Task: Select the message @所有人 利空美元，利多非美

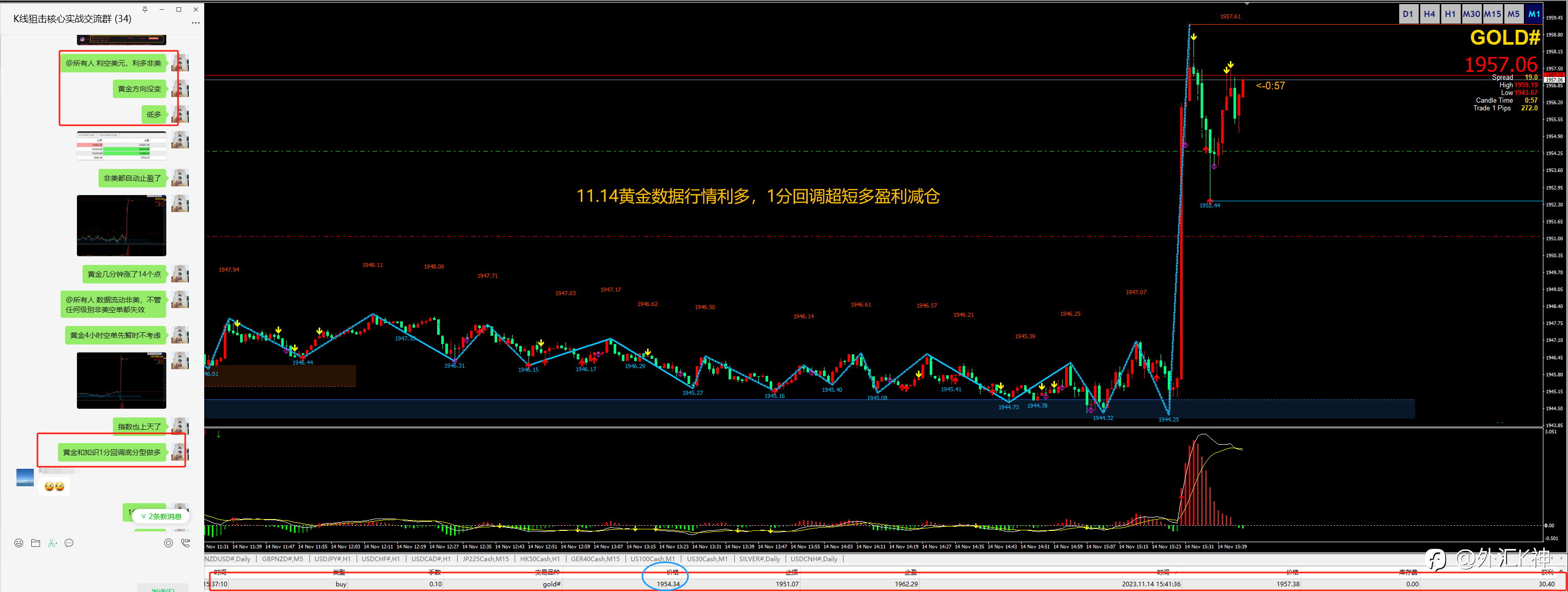Action: (x=114, y=63)
